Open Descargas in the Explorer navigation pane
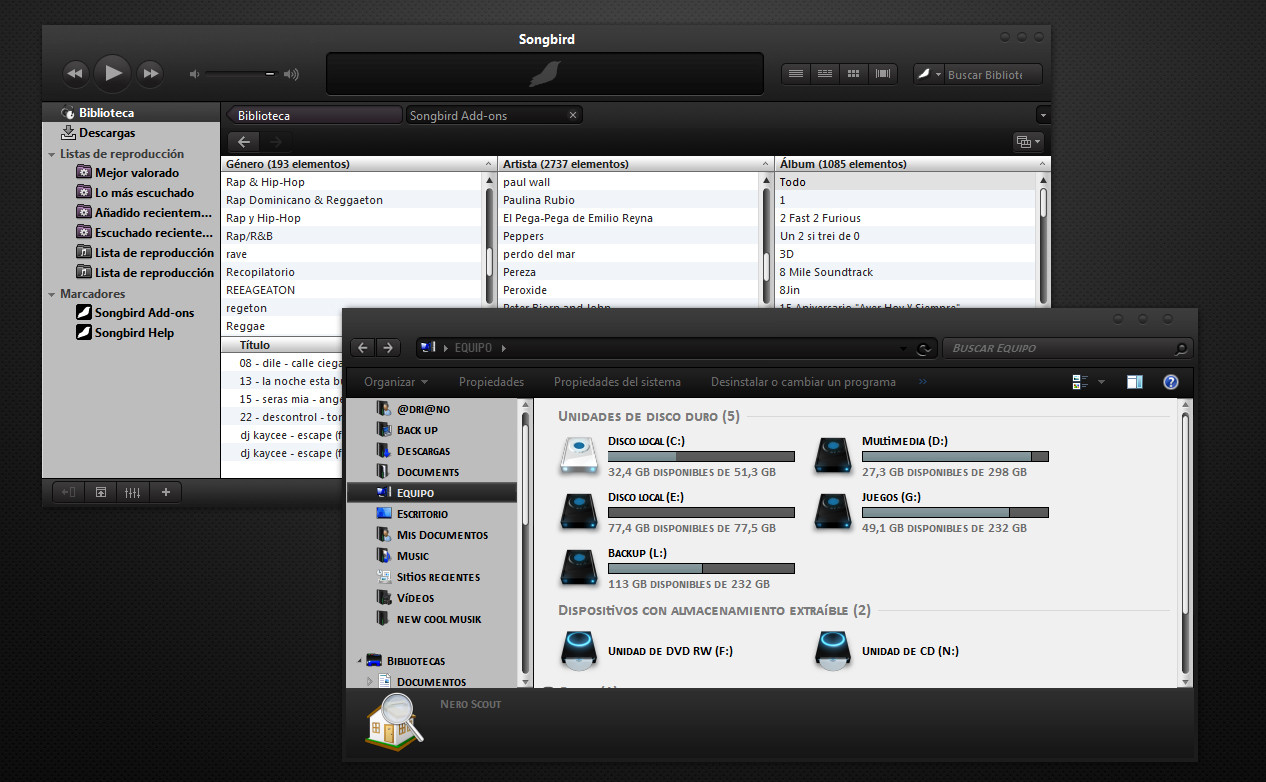1266x782 pixels. pos(422,451)
